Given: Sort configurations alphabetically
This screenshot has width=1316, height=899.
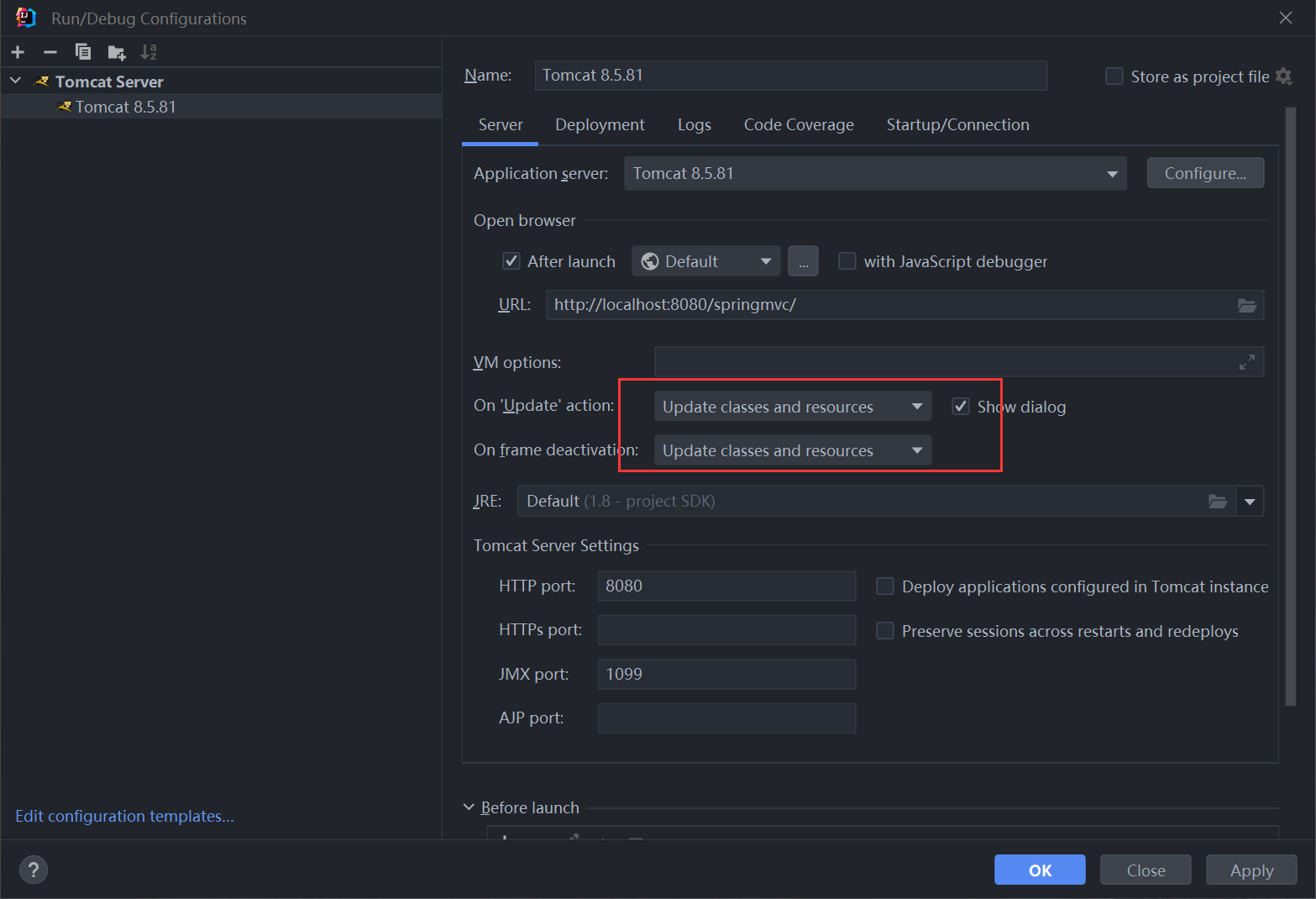Looking at the screenshot, I should pyautogui.click(x=149, y=52).
